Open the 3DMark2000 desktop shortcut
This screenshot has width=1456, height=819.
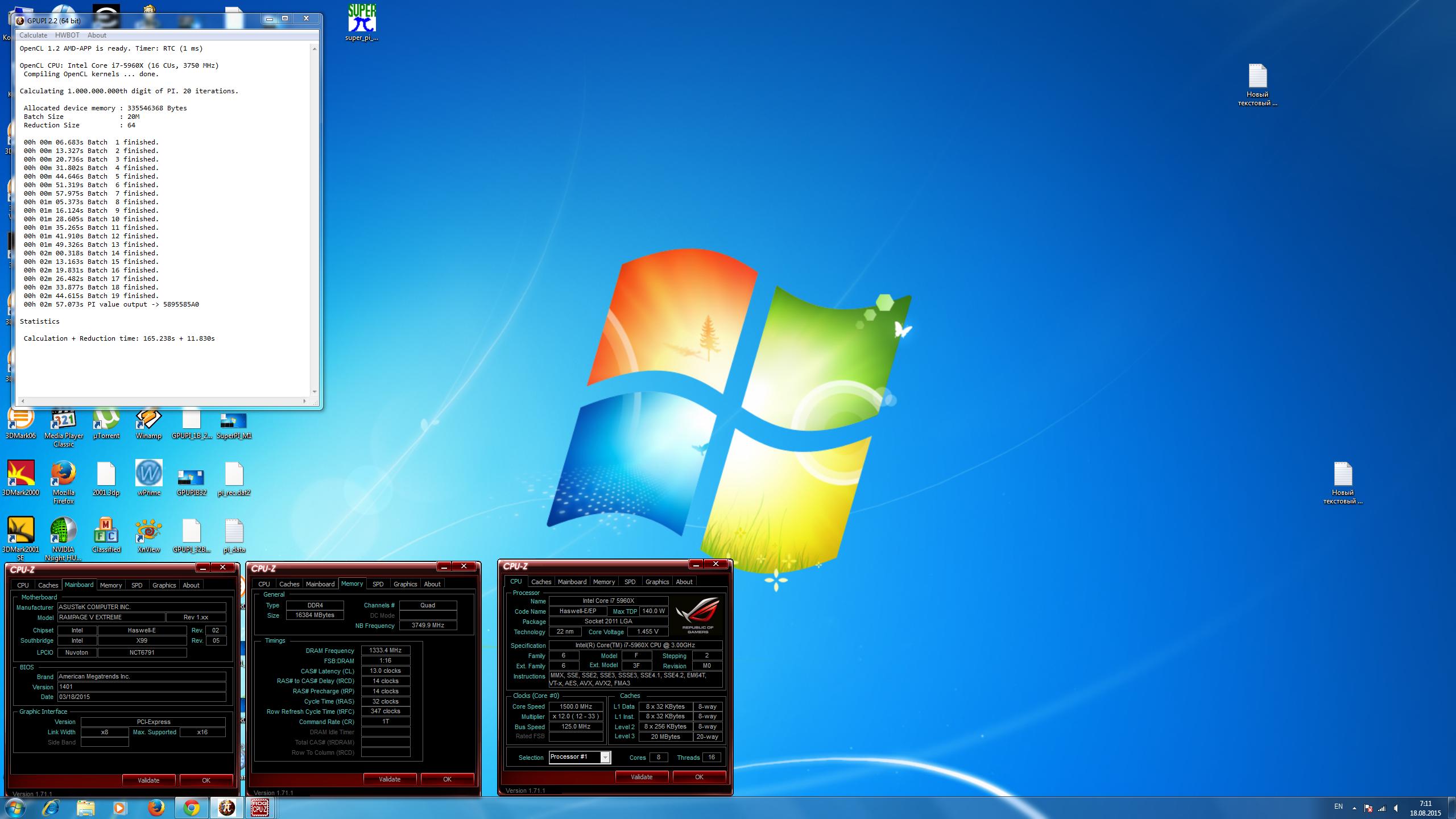pyautogui.click(x=20, y=478)
